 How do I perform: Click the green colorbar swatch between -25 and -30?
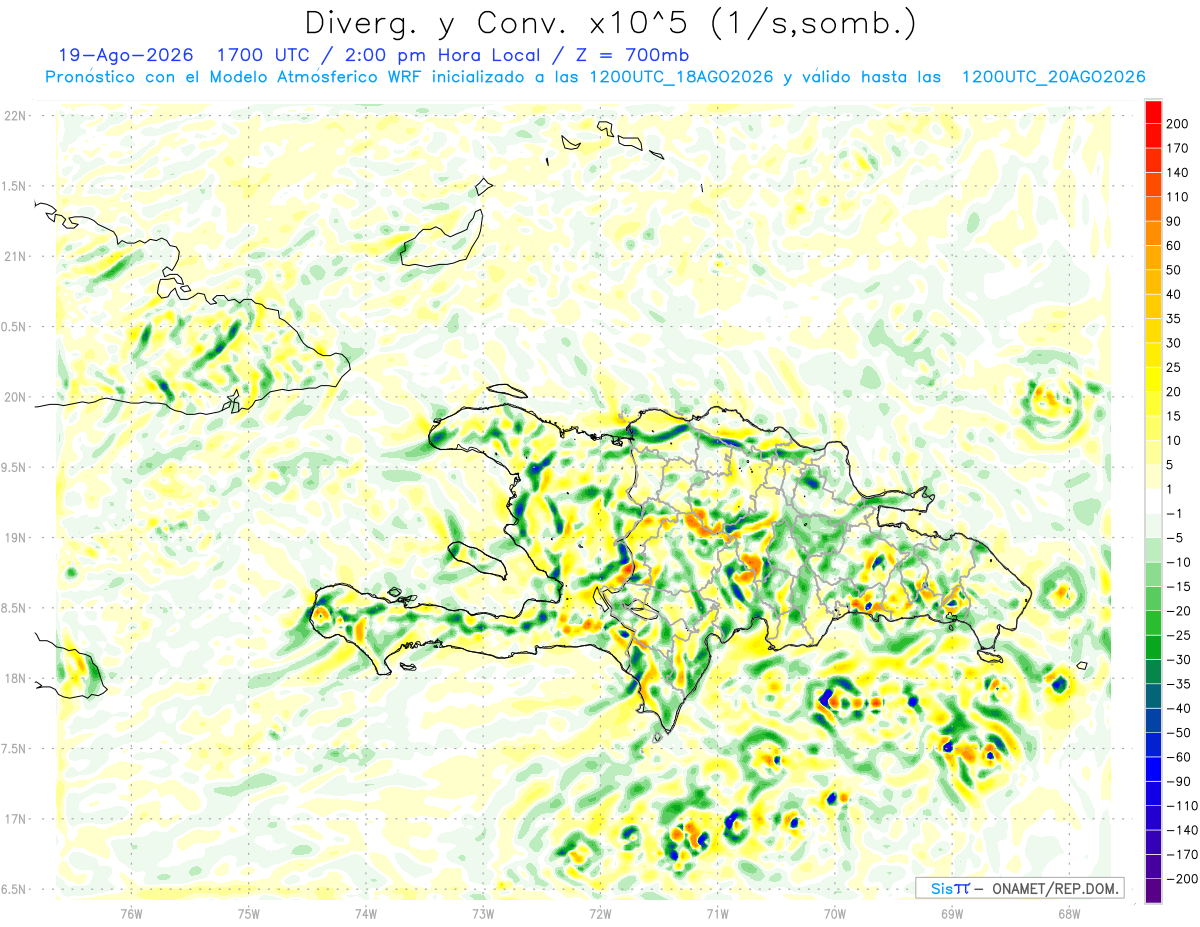pos(1153,647)
